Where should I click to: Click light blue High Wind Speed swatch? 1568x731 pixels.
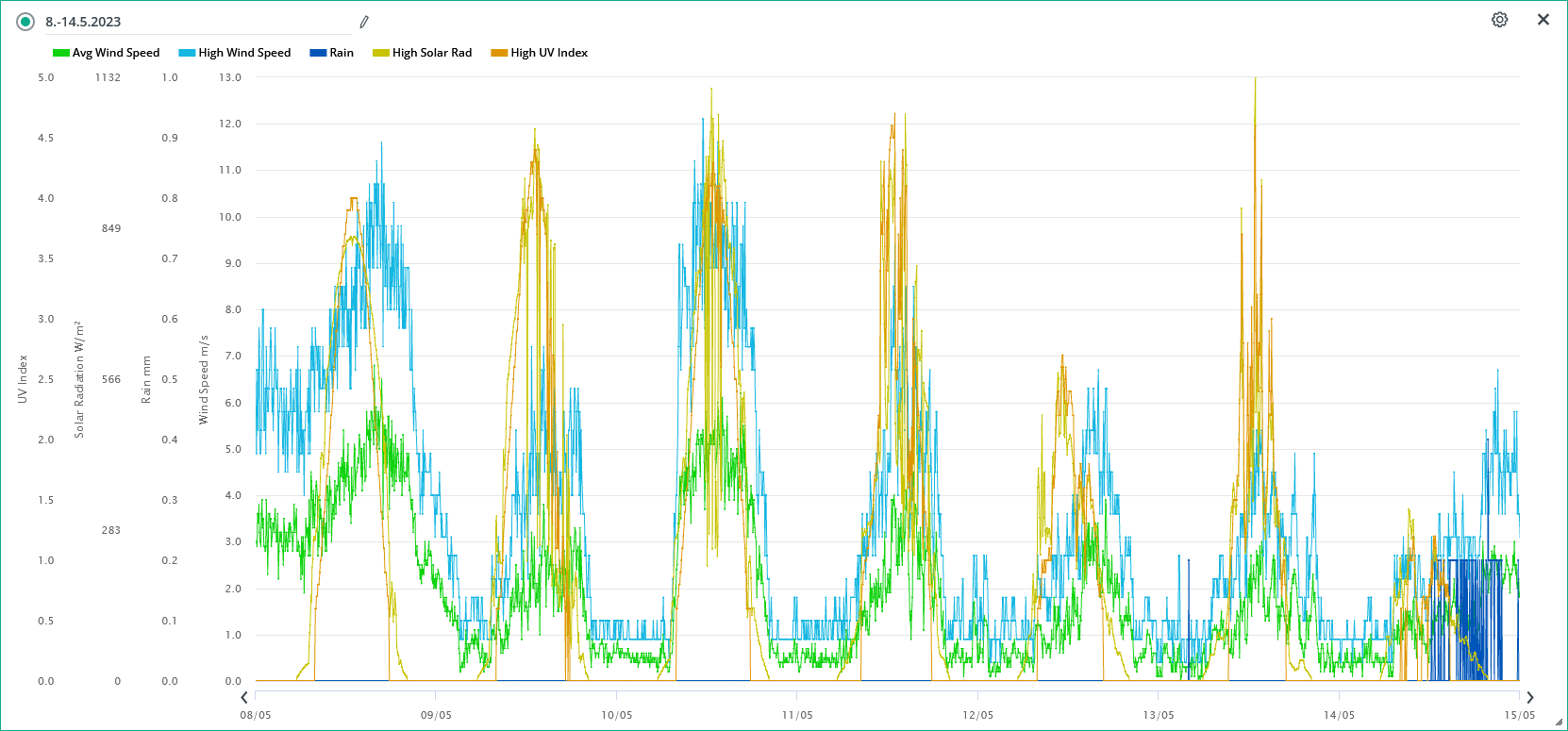point(187,53)
